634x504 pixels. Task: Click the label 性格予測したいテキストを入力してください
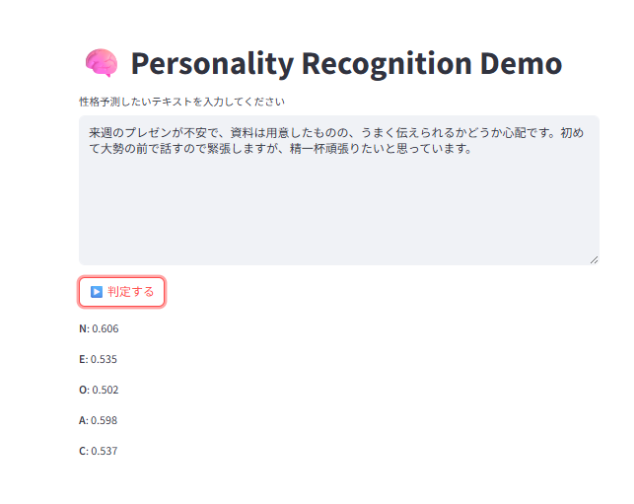point(182,102)
